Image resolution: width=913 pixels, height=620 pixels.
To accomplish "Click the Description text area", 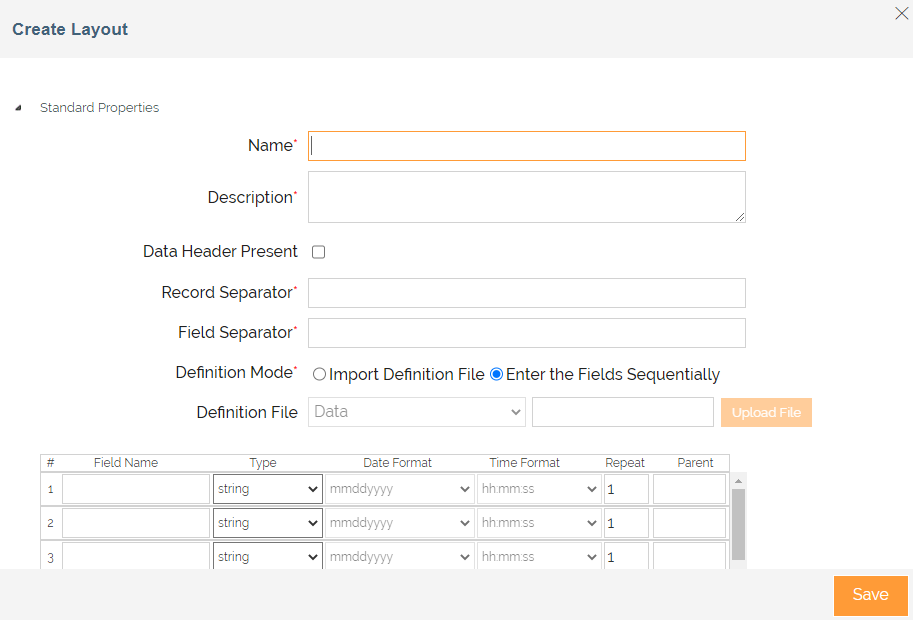I will point(526,197).
